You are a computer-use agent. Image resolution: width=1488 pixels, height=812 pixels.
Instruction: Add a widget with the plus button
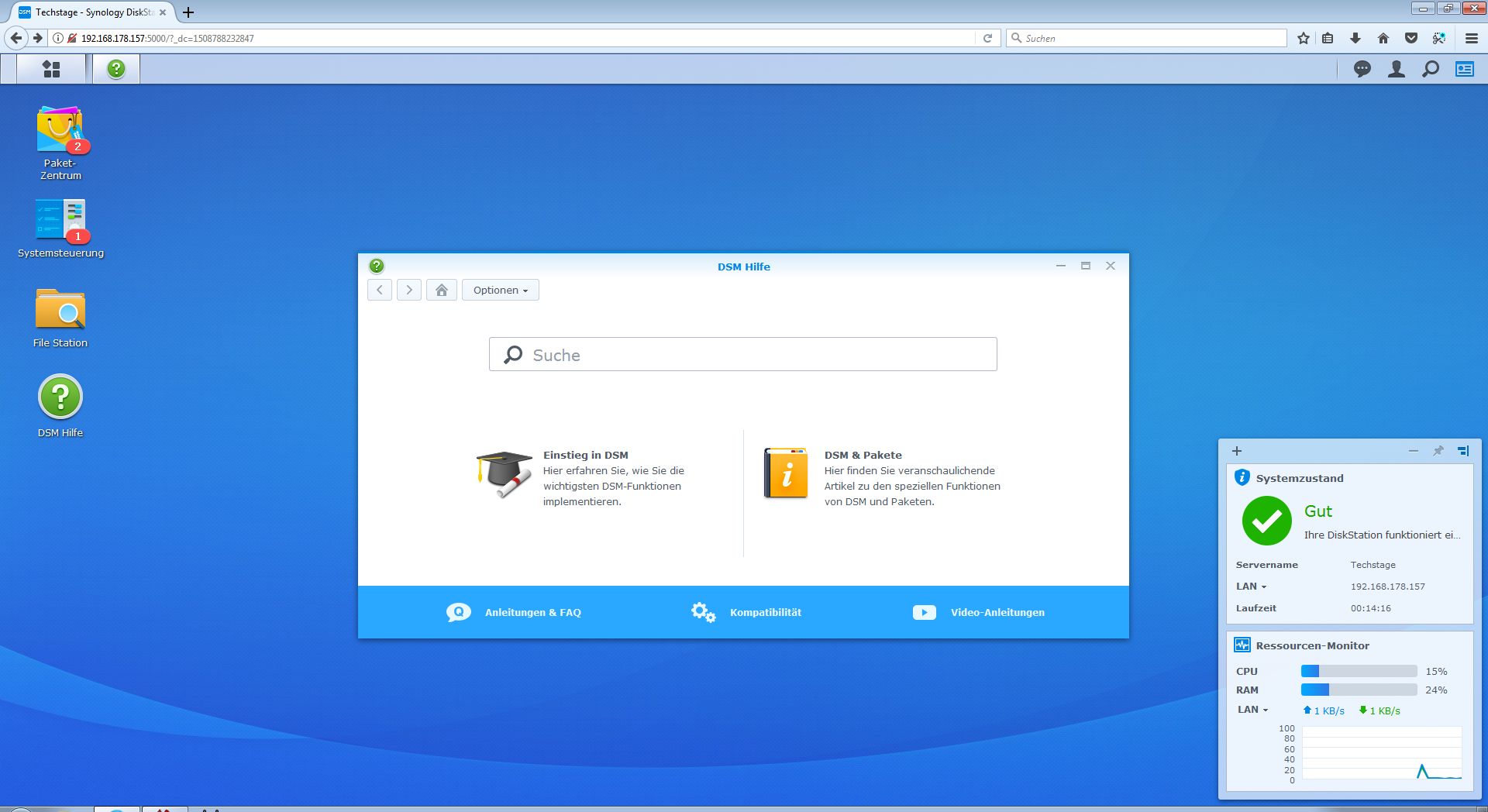point(1237,451)
